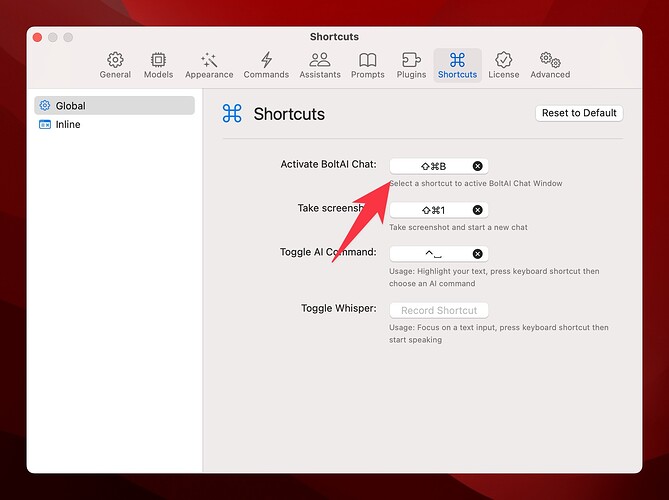Open the Commands tab
The height and width of the screenshot is (500, 669).
(266, 65)
